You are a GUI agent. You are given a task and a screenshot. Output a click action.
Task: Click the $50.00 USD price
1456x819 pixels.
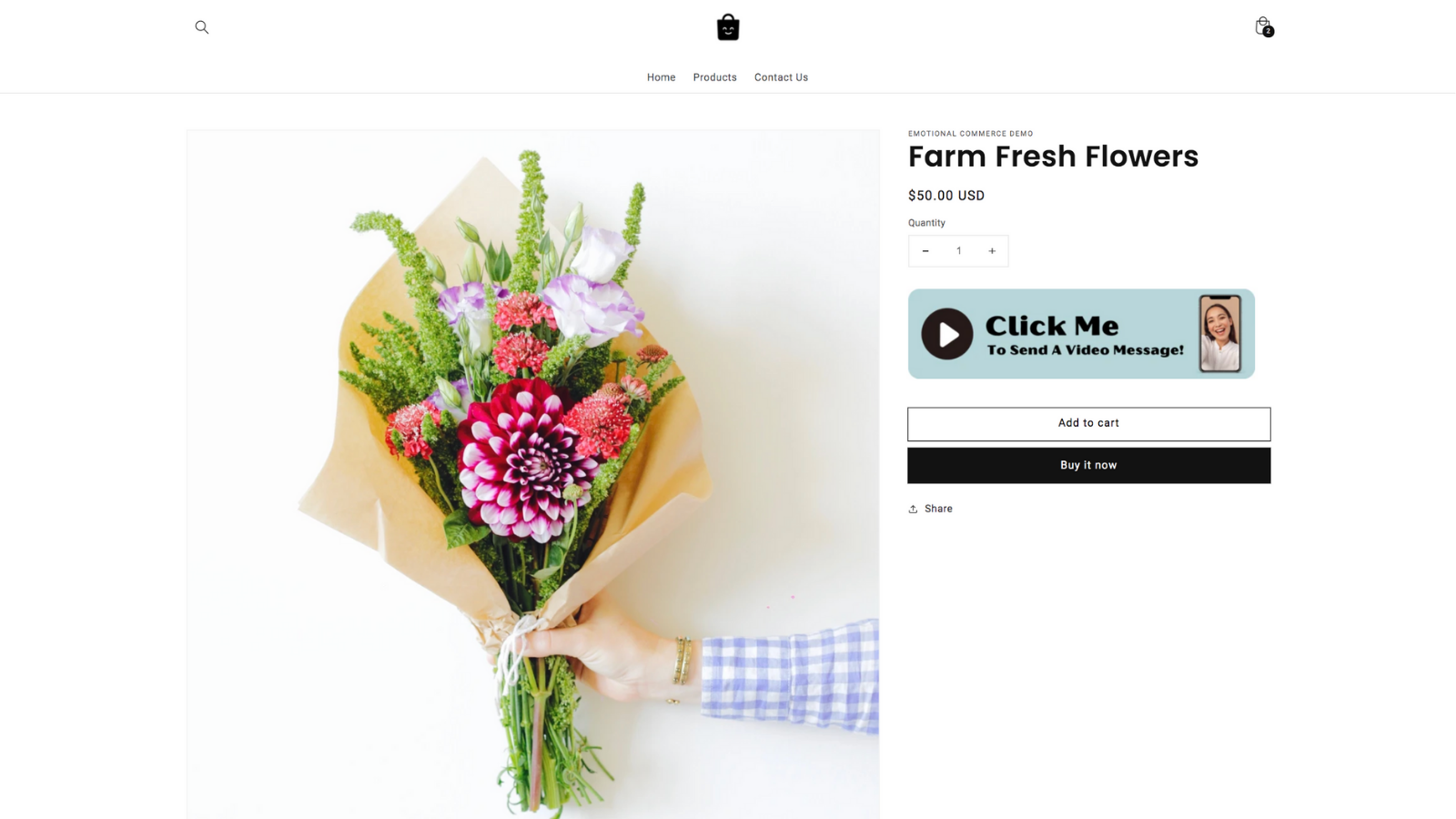(x=946, y=196)
